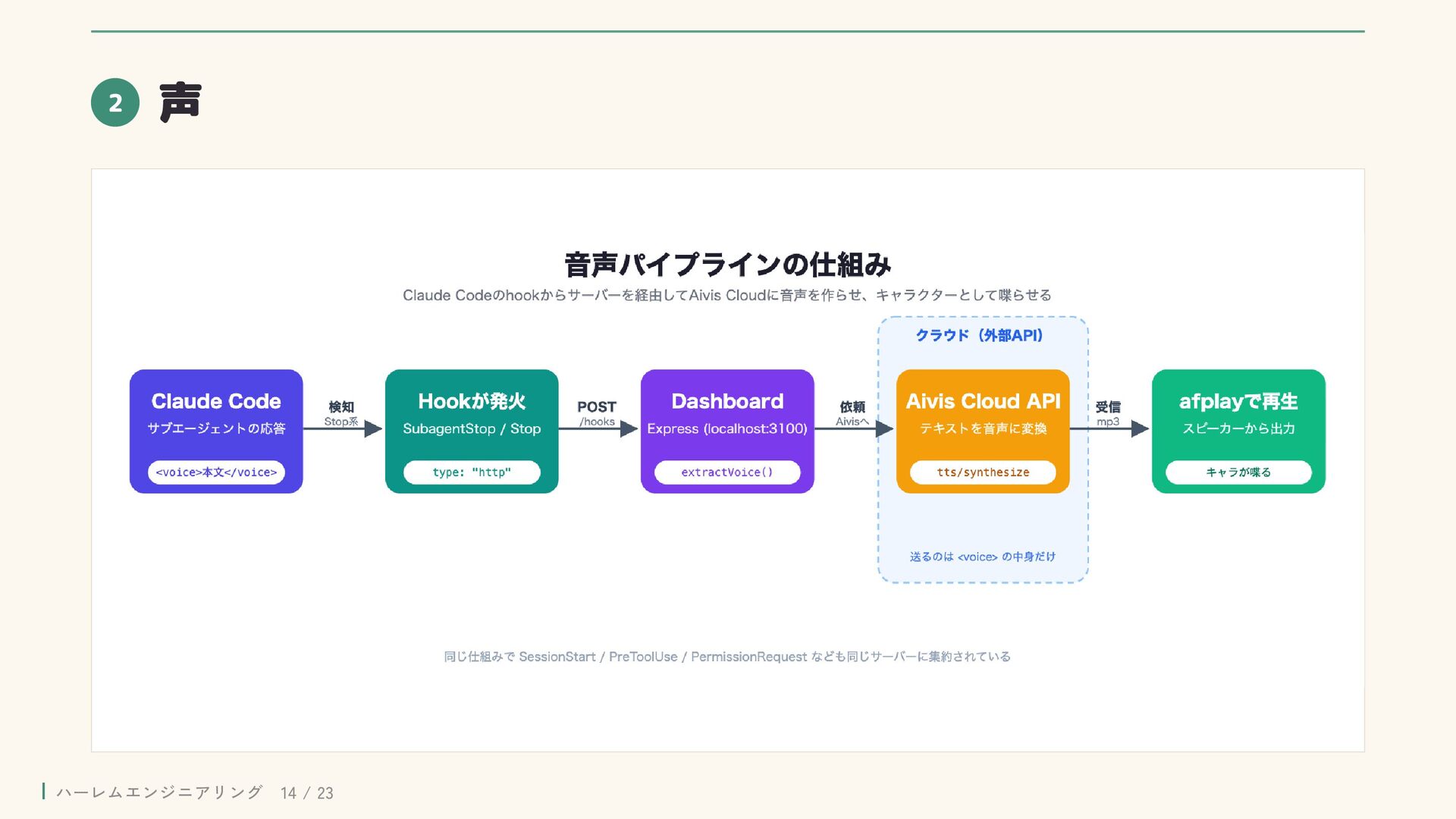
Task: Click the text テキストを音声に変換
Action: point(983,428)
